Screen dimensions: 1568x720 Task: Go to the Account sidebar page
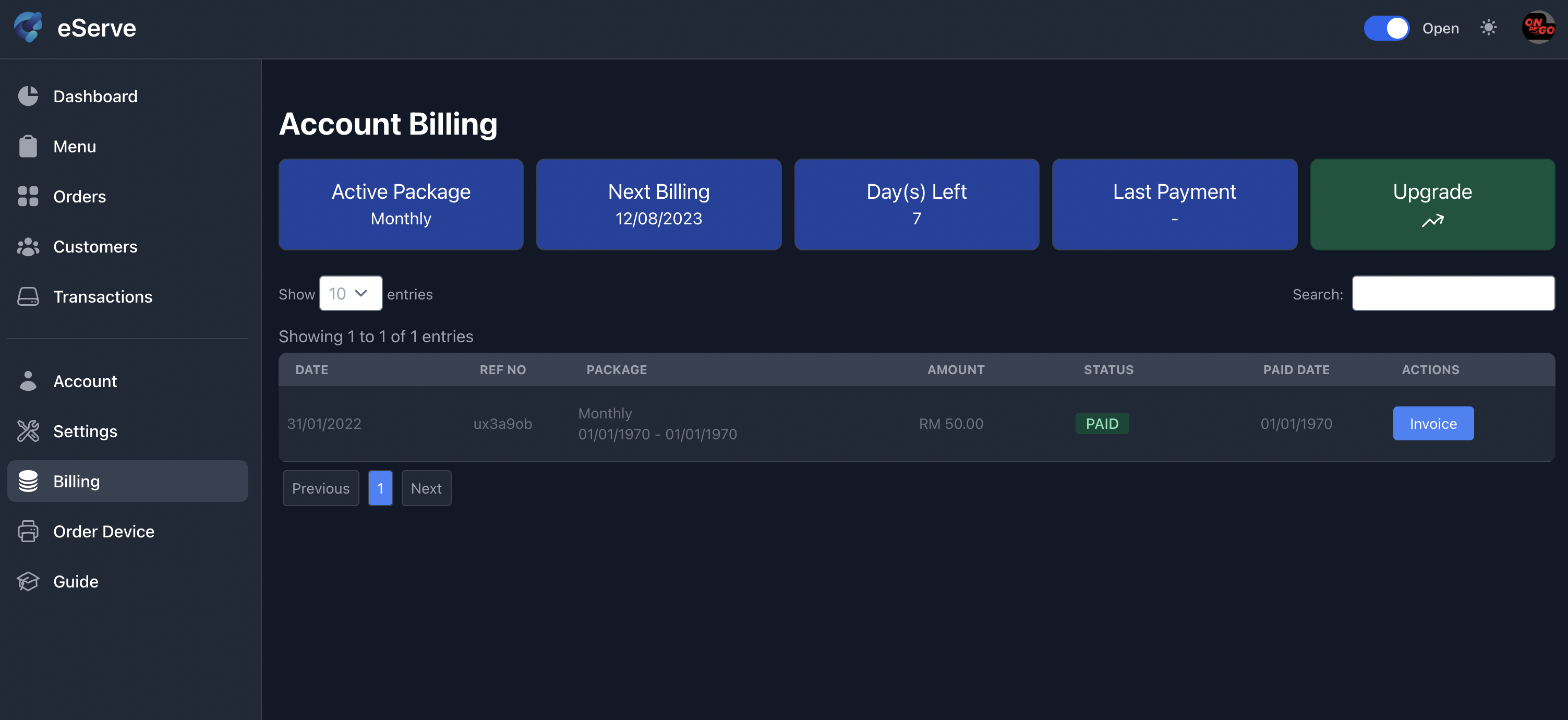[x=85, y=381]
